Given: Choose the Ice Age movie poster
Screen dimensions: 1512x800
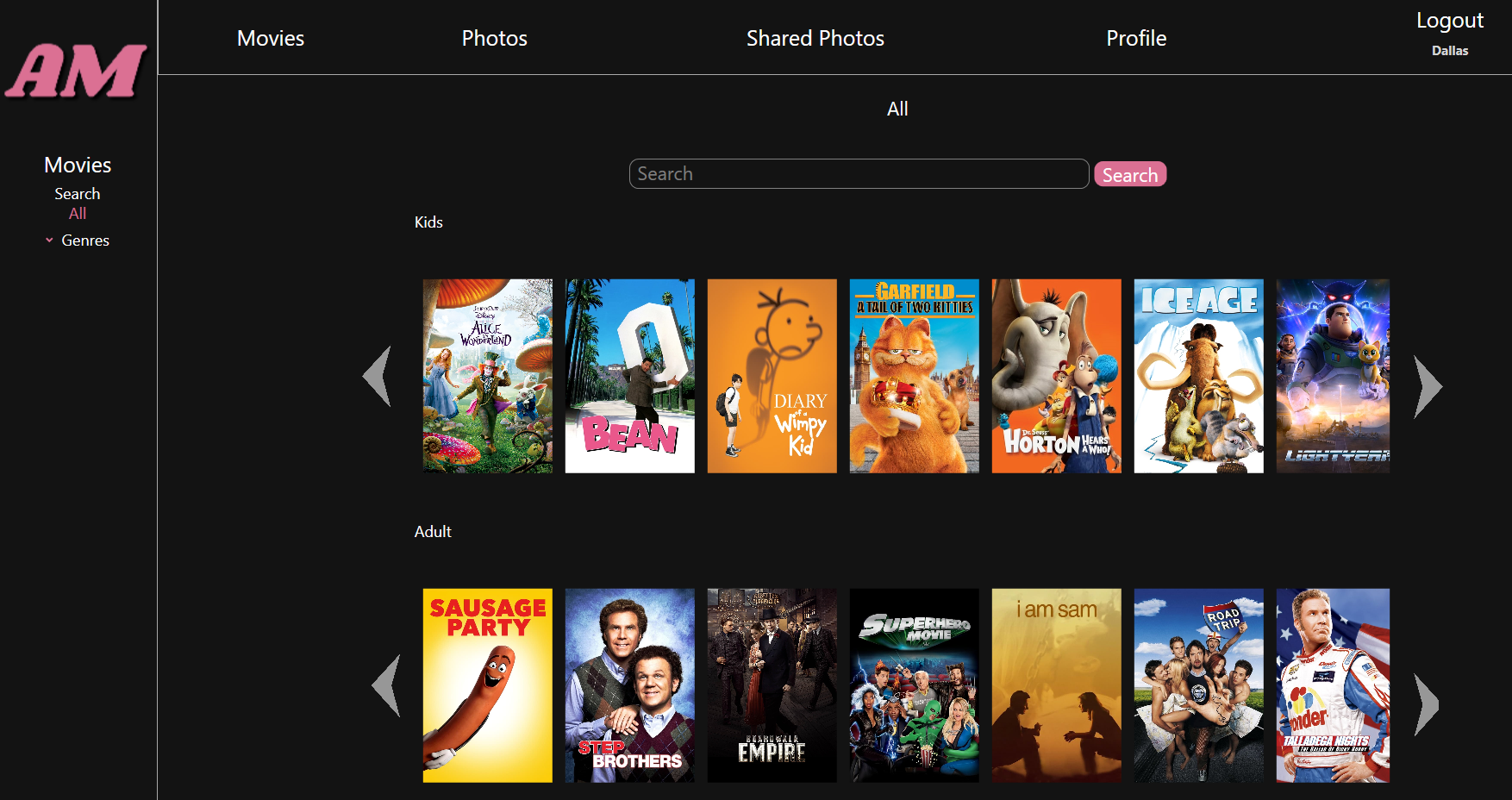Looking at the screenshot, I should click(1198, 376).
